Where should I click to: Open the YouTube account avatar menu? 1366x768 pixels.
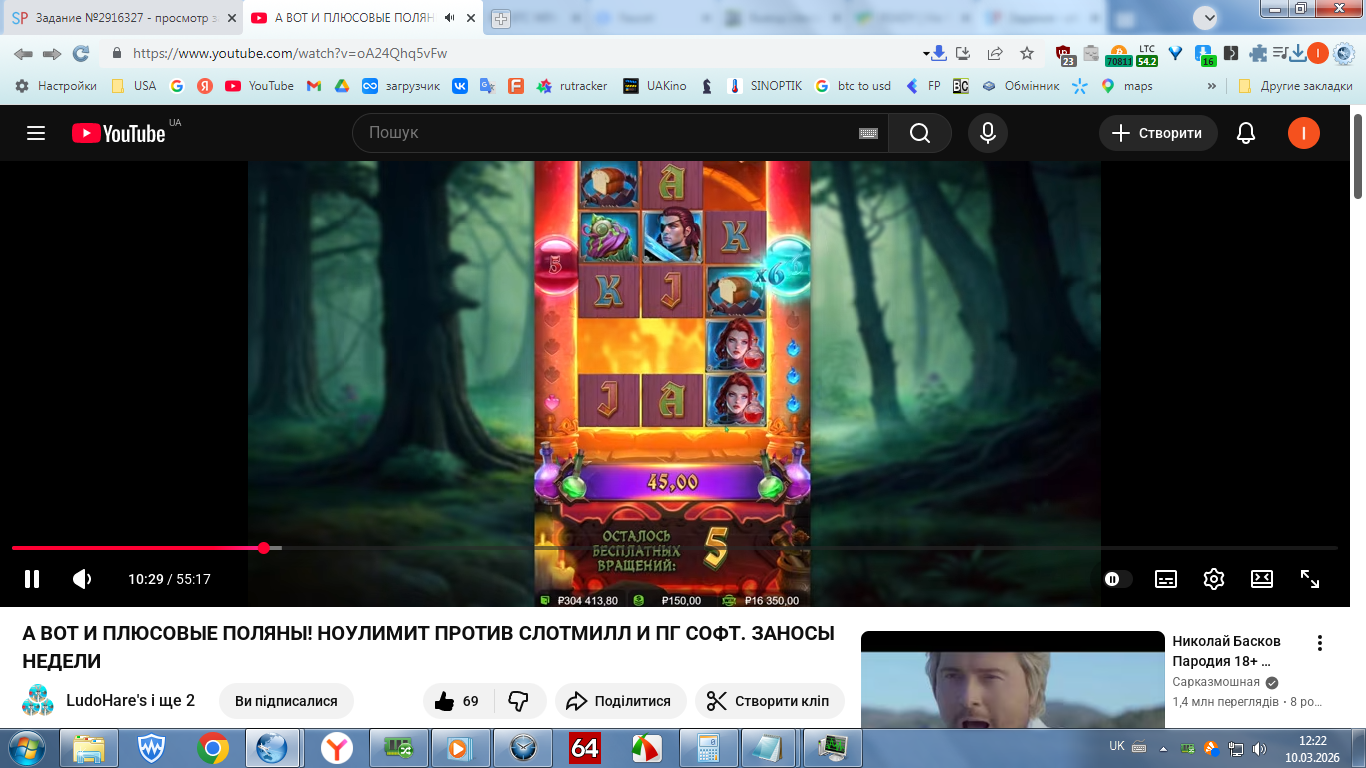(x=1304, y=133)
